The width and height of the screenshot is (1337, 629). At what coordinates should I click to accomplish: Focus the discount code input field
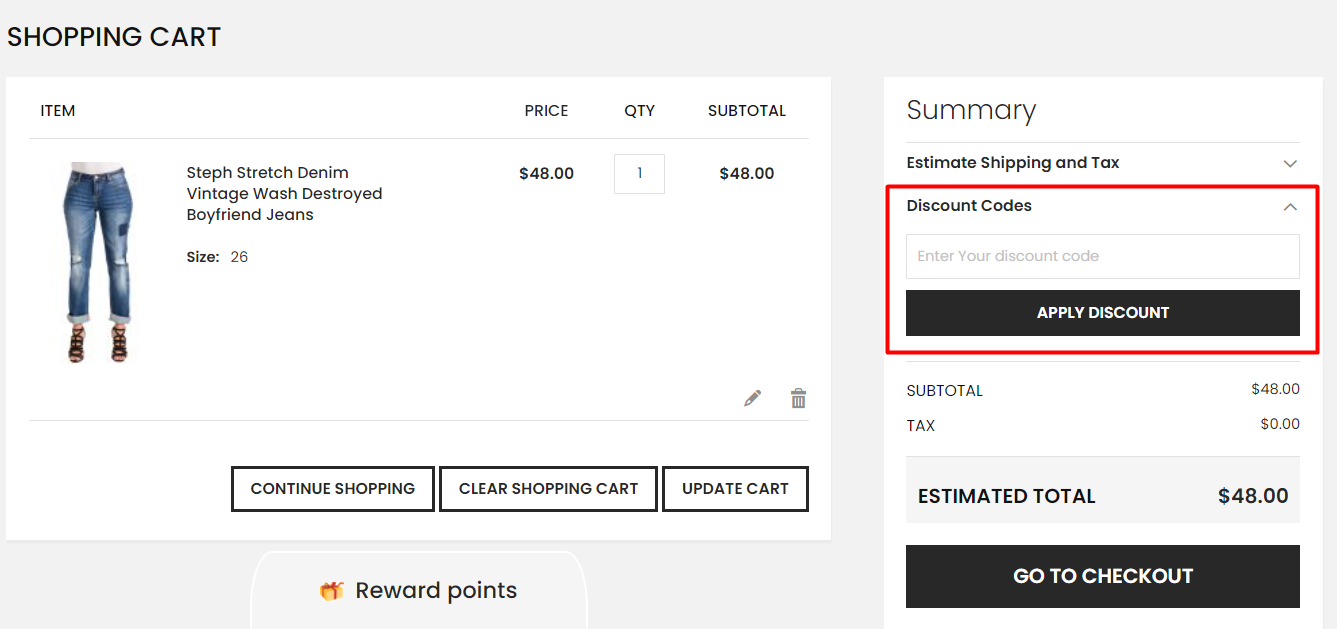[x=1103, y=256]
